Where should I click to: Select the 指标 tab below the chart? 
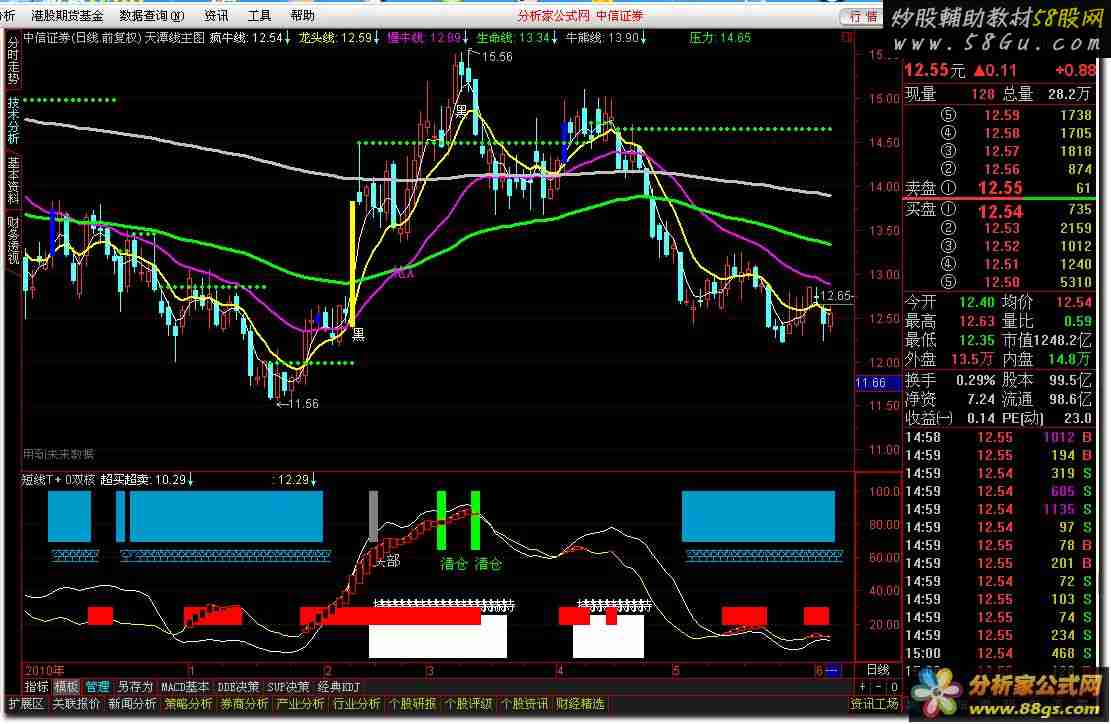37,686
